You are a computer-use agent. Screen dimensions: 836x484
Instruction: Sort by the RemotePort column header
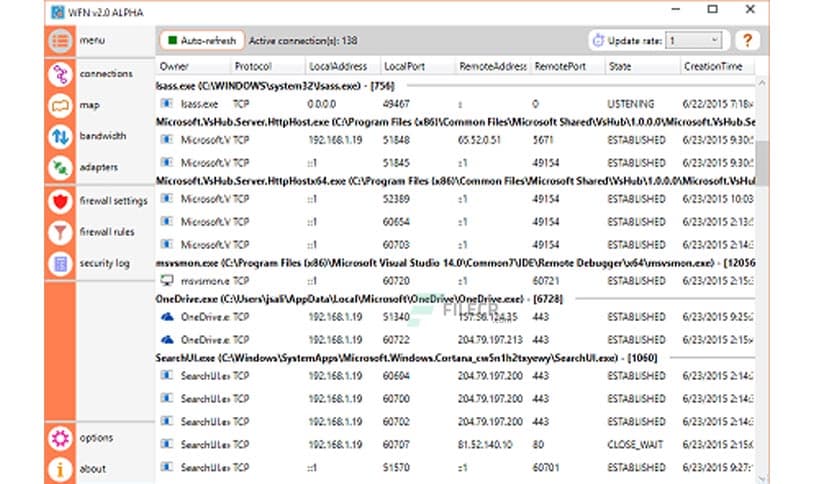tap(567, 67)
